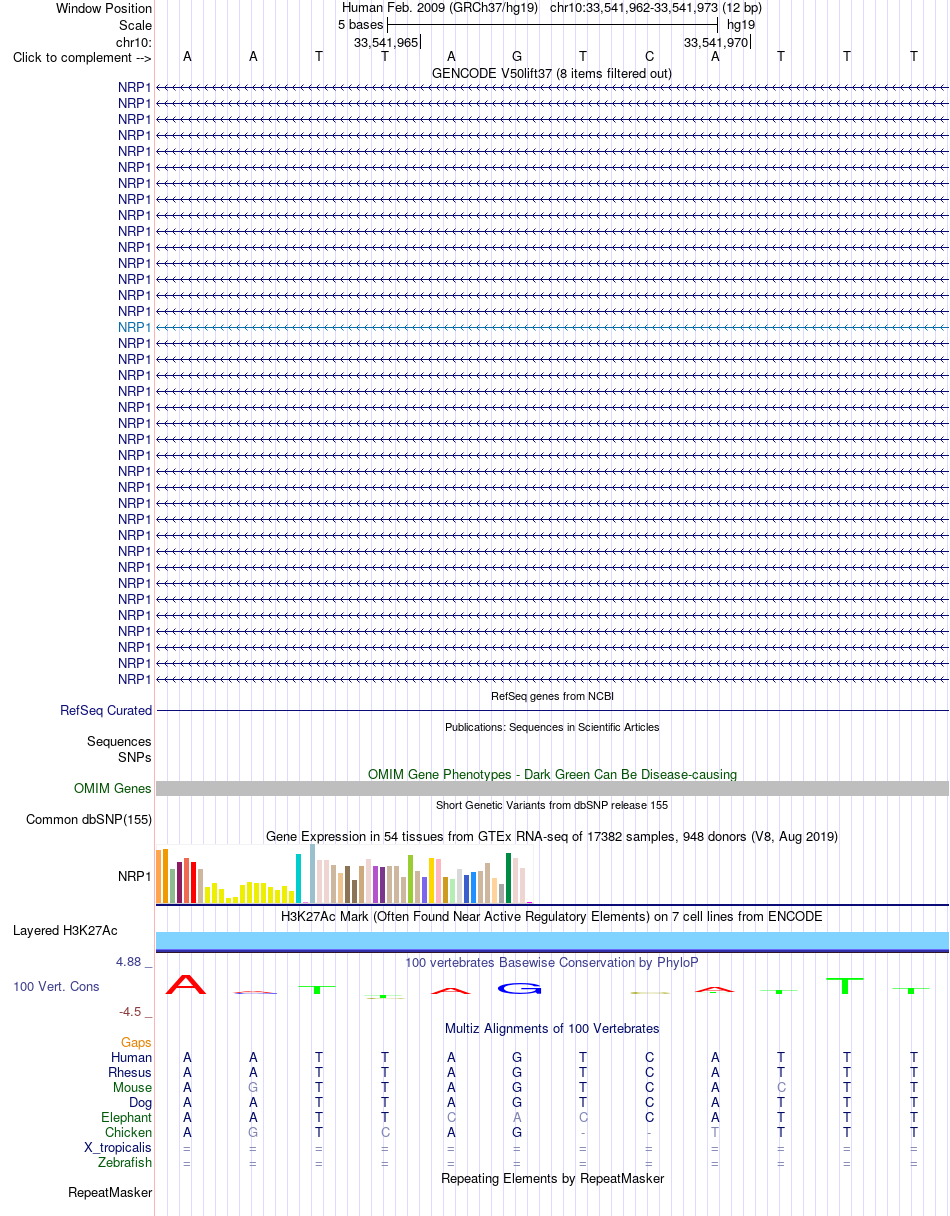Image resolution: width=950 pixels, height=1216 pixels.
Task: Click the light-blue highlighted NRP1 transcript label
Action: coord(135,327)
